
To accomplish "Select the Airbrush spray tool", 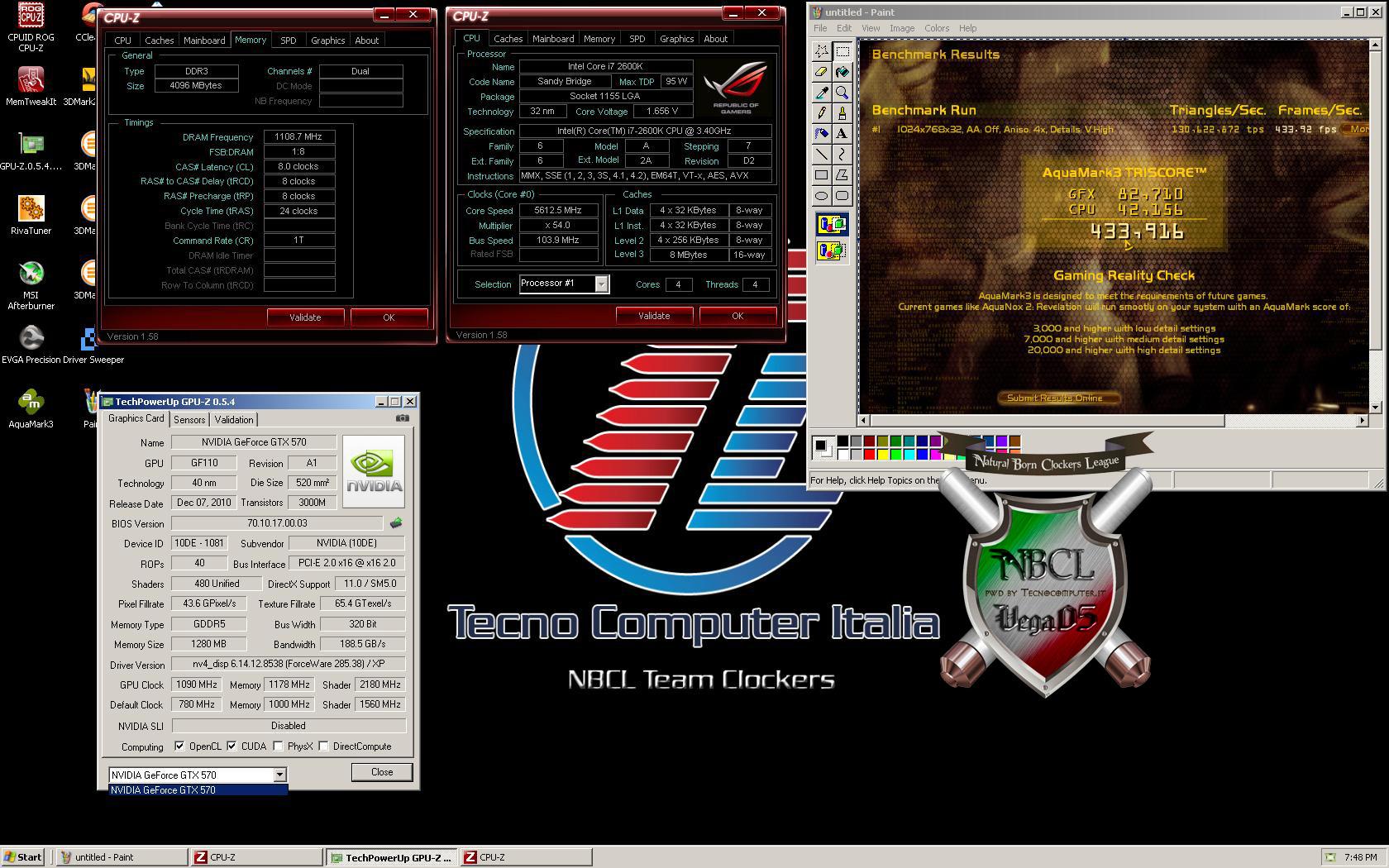I will pos(821,133).
